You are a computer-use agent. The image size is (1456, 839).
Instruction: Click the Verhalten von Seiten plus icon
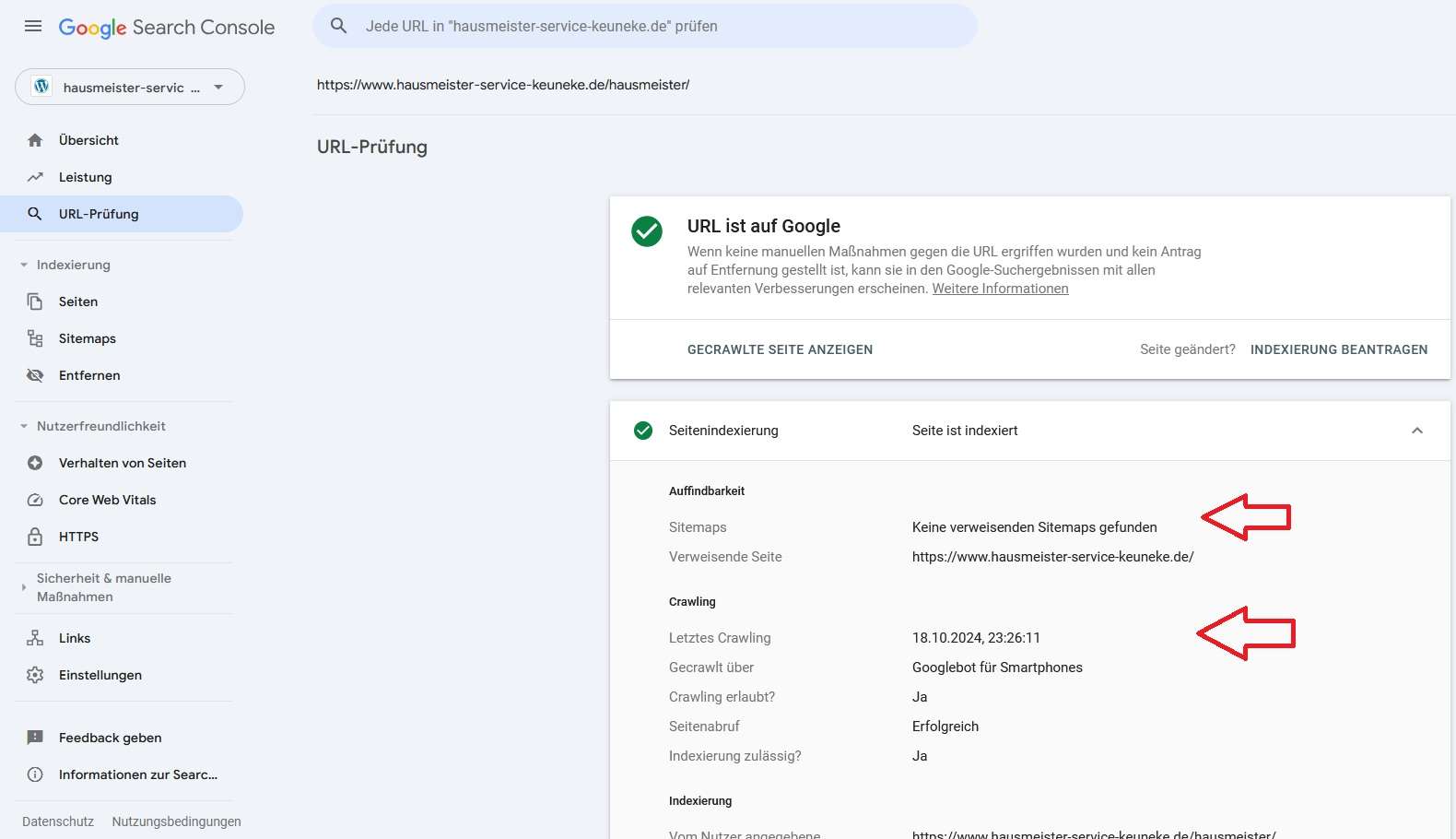pos(35,463)
